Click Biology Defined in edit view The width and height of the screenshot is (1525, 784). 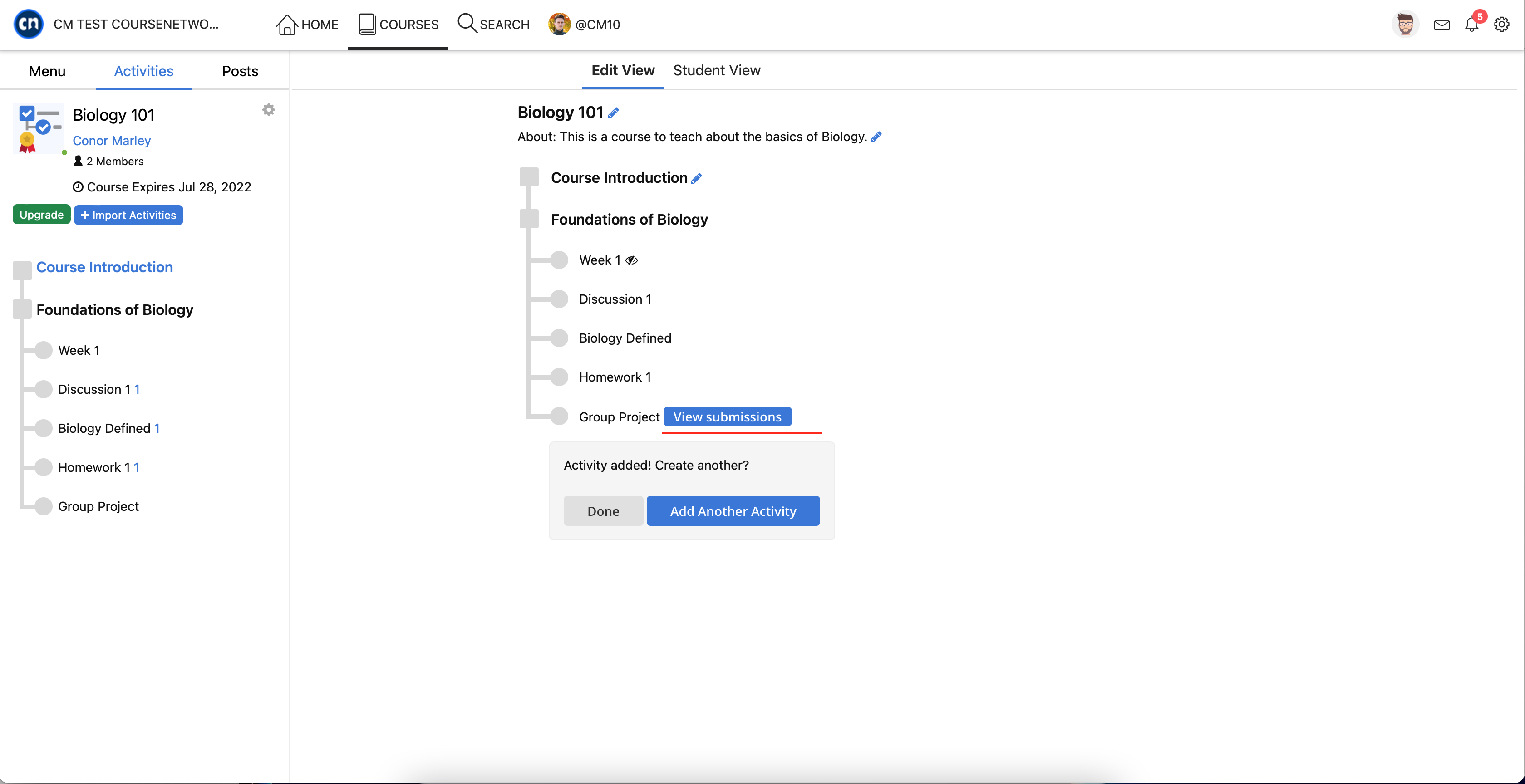click(625, 338)
